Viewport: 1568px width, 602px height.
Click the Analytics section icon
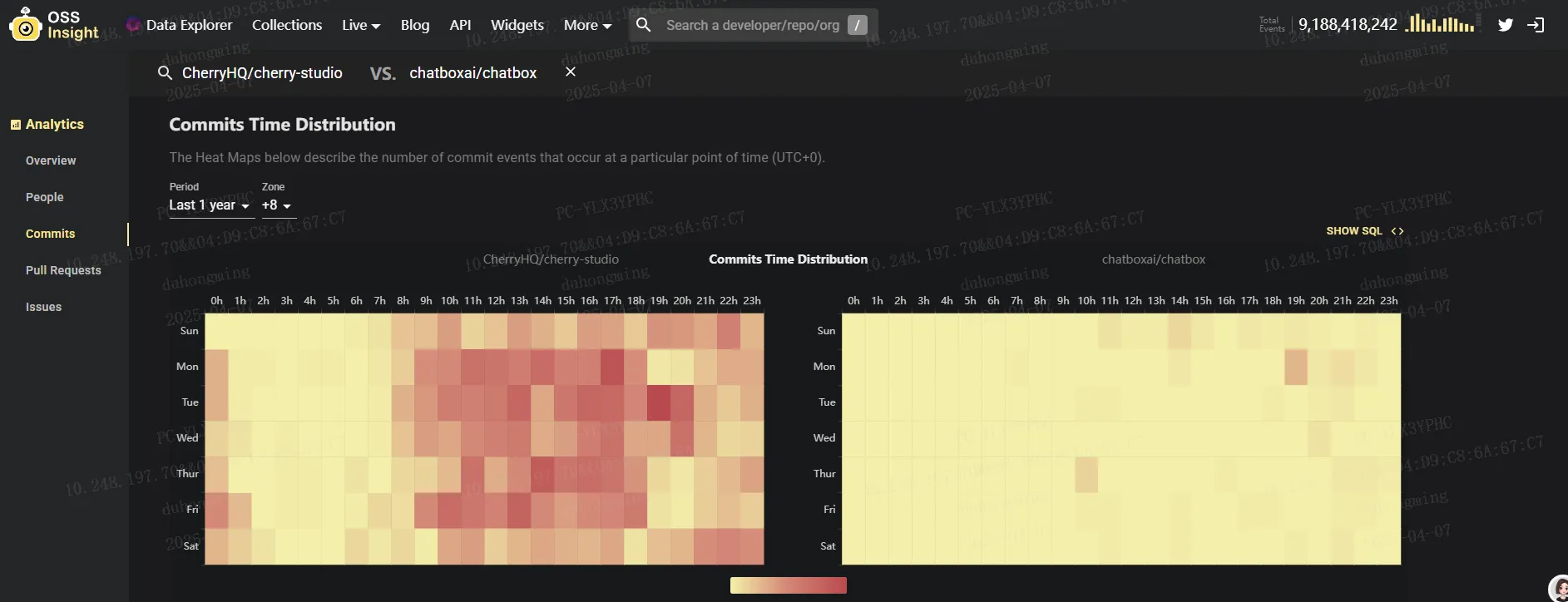pyautogui.click(x=15, y=125)
